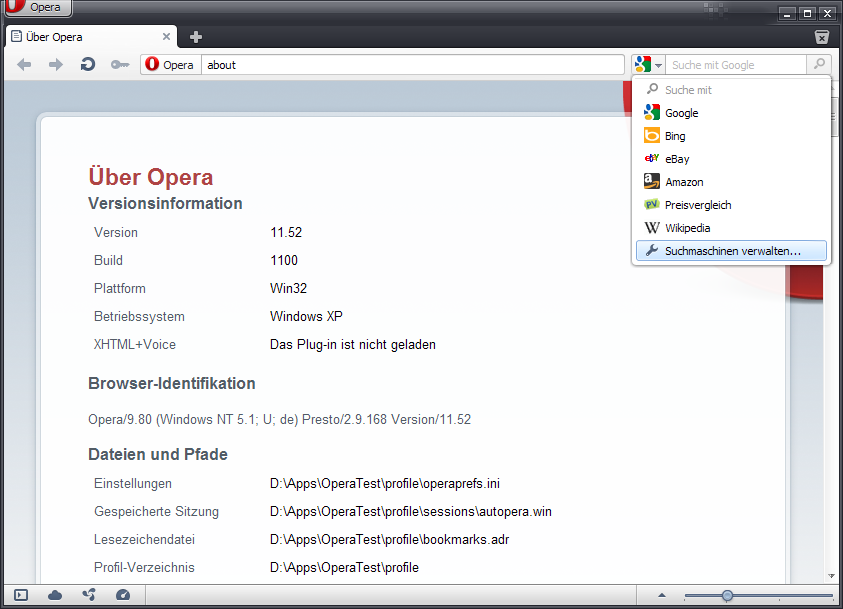Close the Über Opera tab
Viewport: 843px width, 609px height.
tap(166, 37)
